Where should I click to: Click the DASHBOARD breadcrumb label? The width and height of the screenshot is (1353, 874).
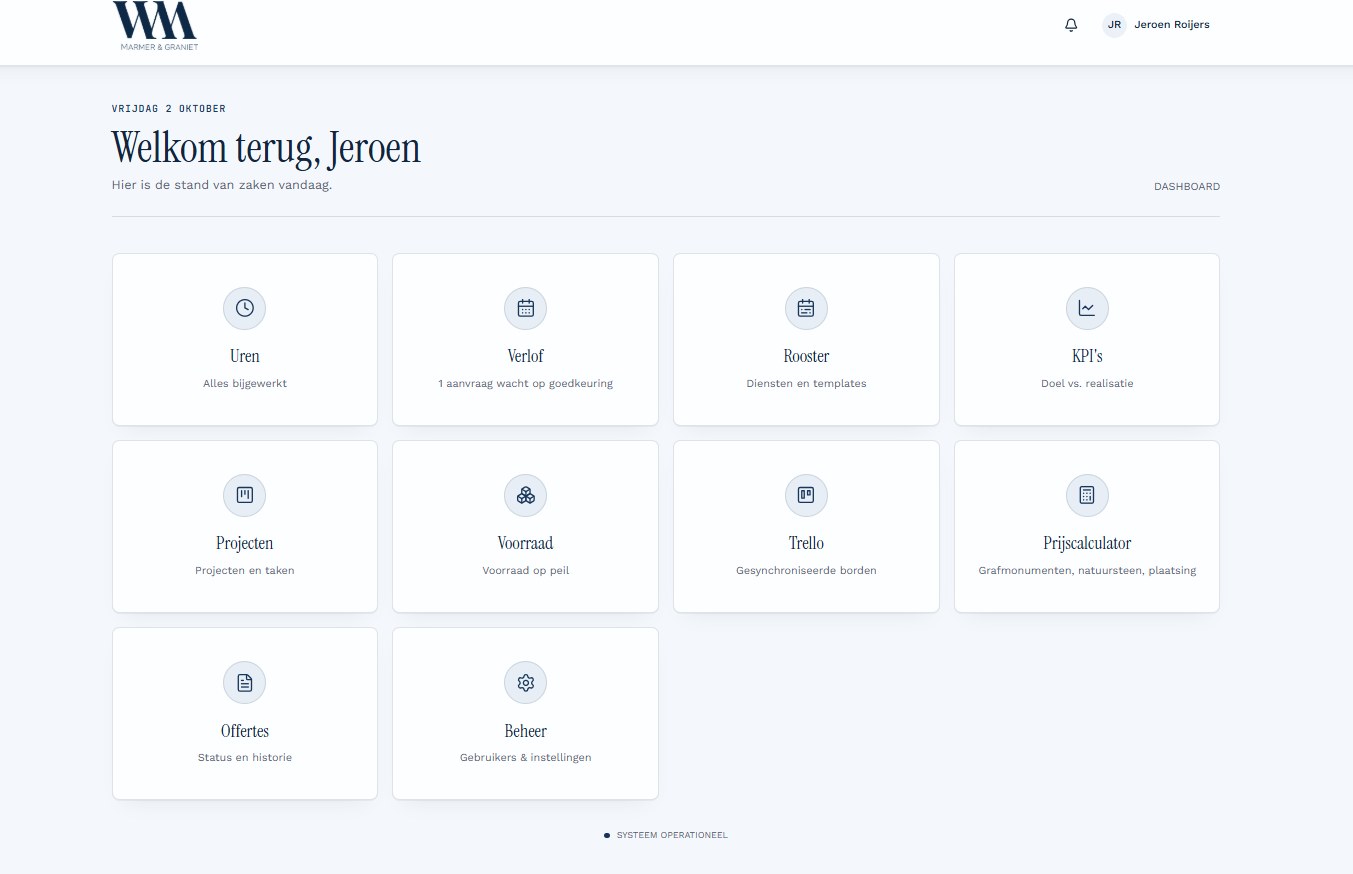[x=1187, y=187]
